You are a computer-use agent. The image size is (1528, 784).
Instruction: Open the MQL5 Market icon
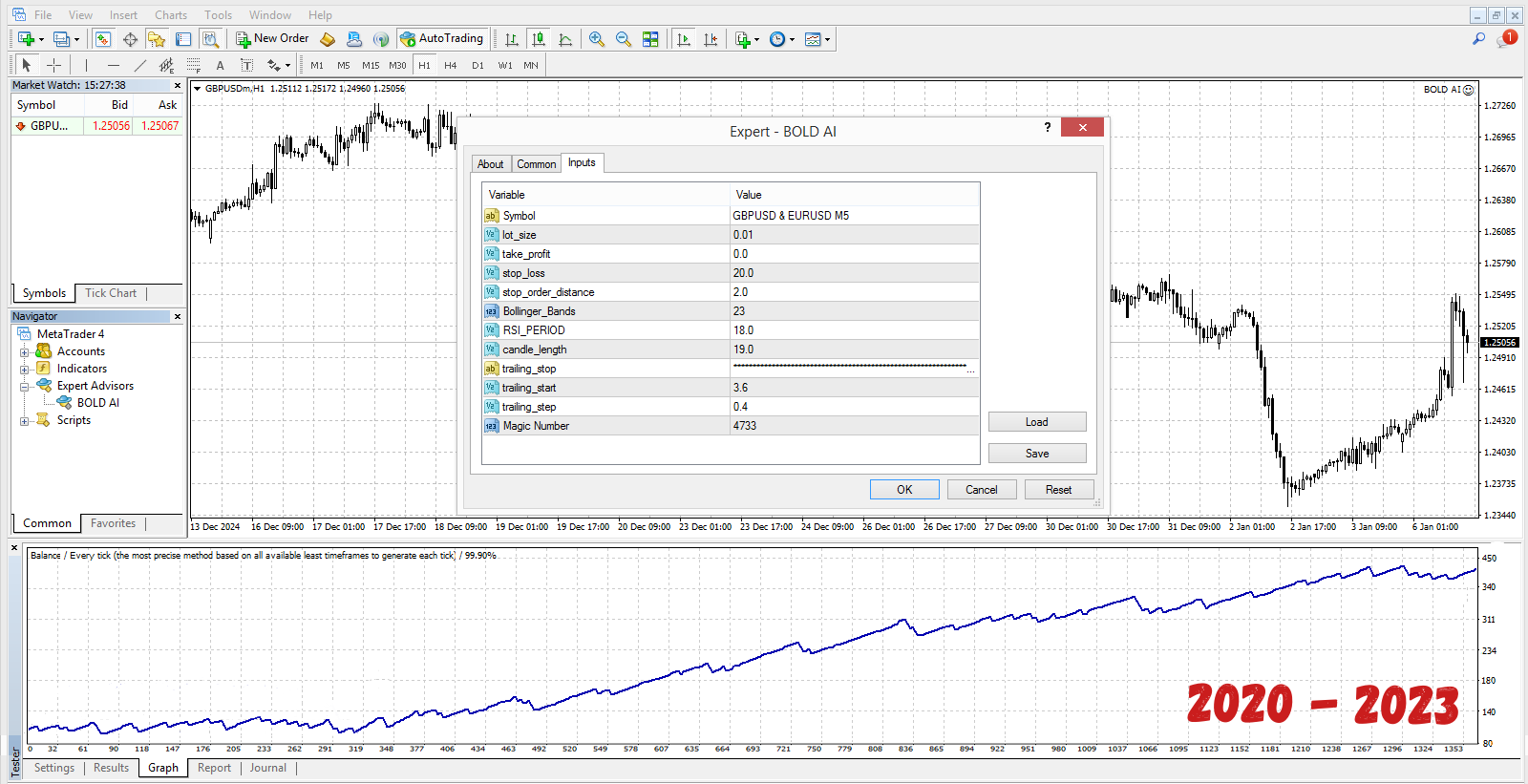pyautogui.click(x=354, y=39)
